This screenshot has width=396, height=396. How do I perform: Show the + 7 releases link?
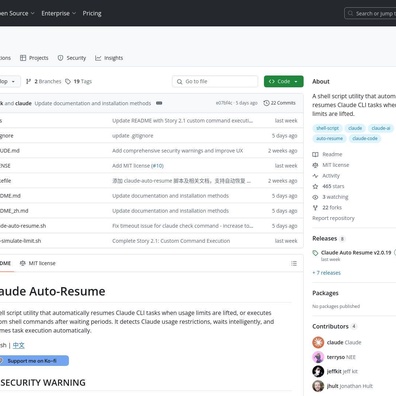click(x=327, y=273)
